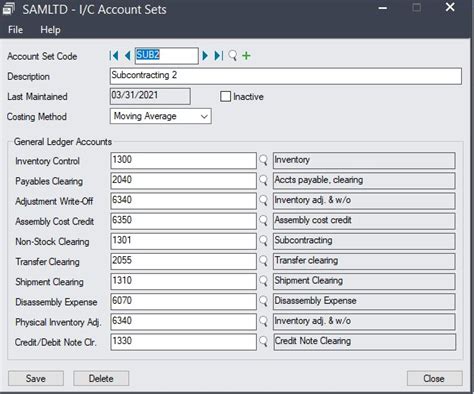Viewport: 474px width, 394px height.
Task: Go to next account set record
Action: [x=205, y=56]
